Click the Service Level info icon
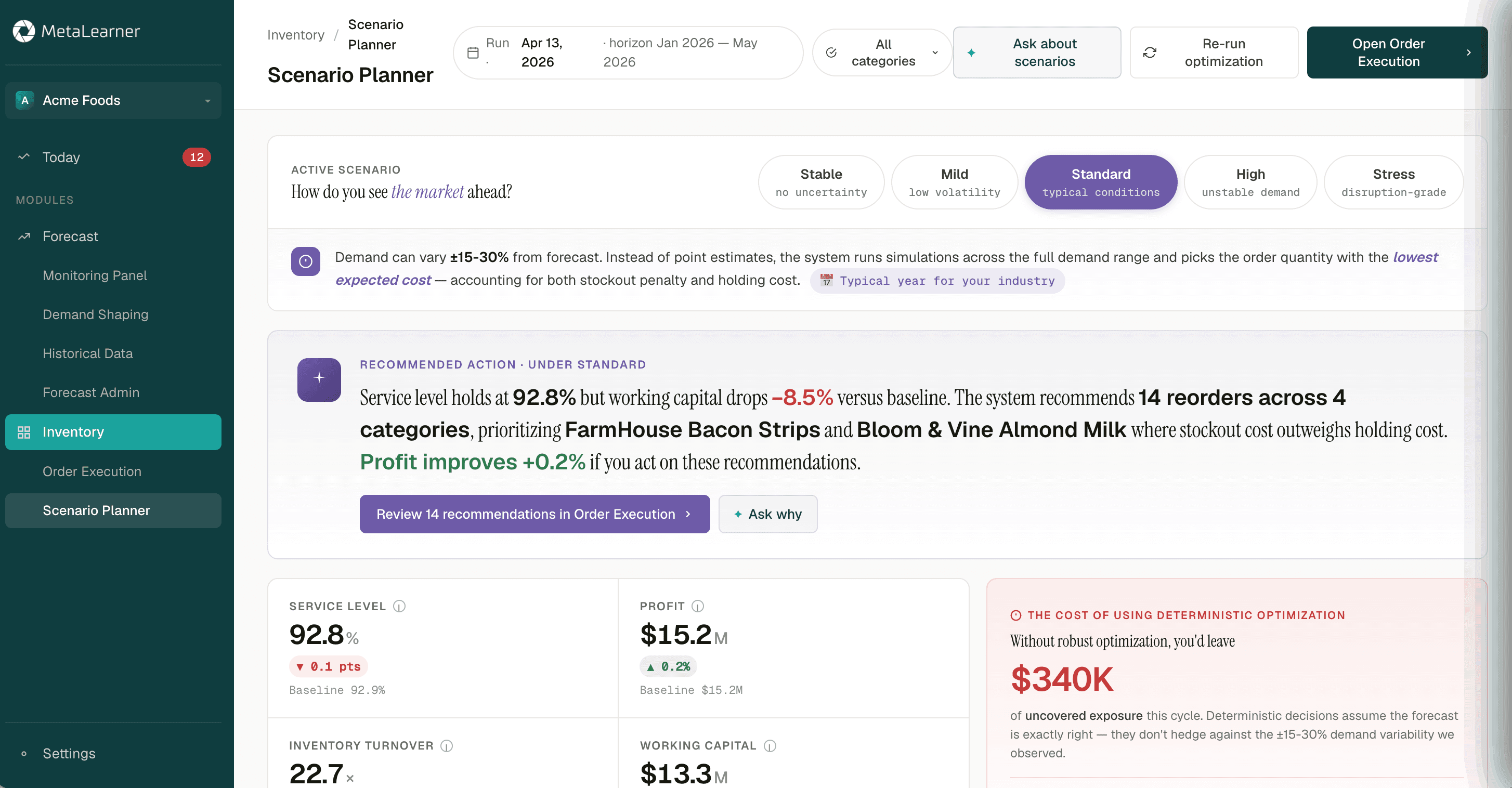The width and height of the screenshot is (1512, 788). click(399, 606)
